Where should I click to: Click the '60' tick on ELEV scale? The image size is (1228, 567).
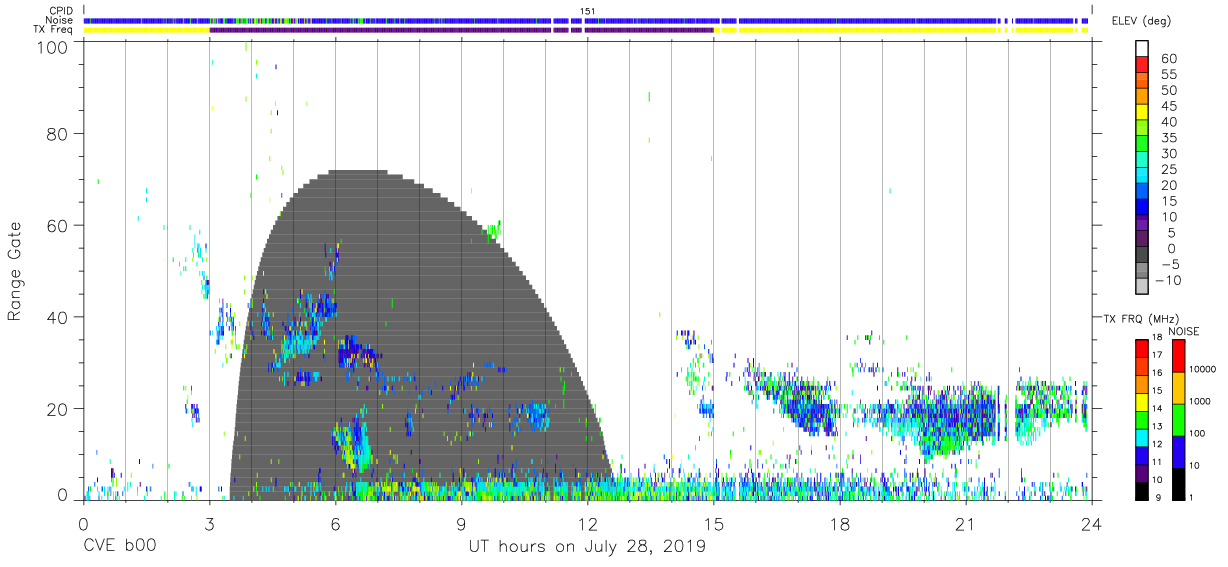pos(1168,58)
